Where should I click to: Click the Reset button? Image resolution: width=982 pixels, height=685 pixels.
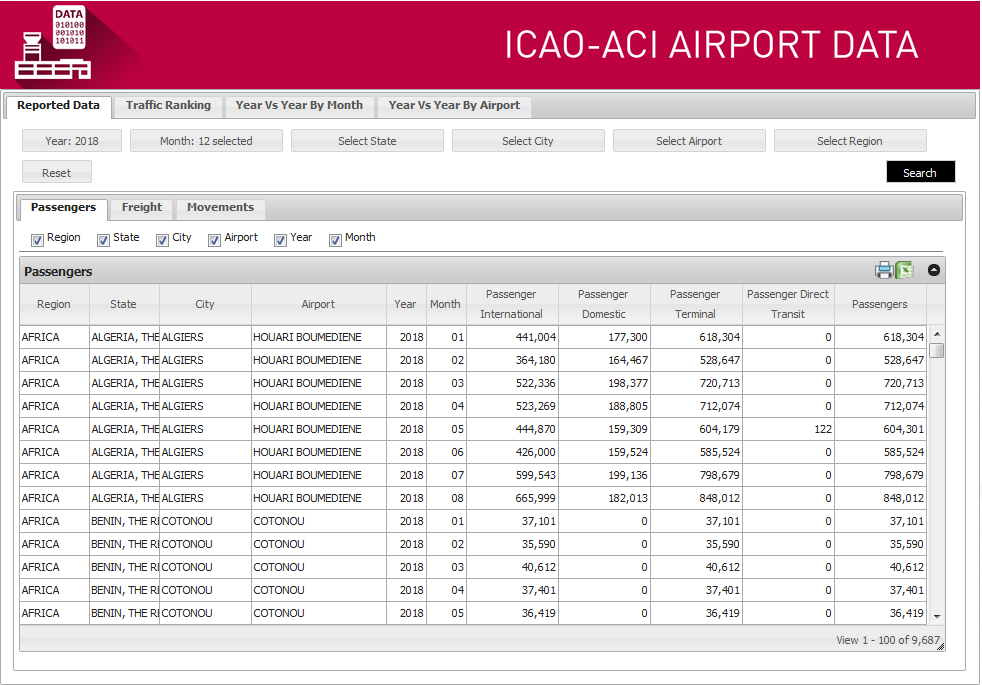tap(56, 172)
